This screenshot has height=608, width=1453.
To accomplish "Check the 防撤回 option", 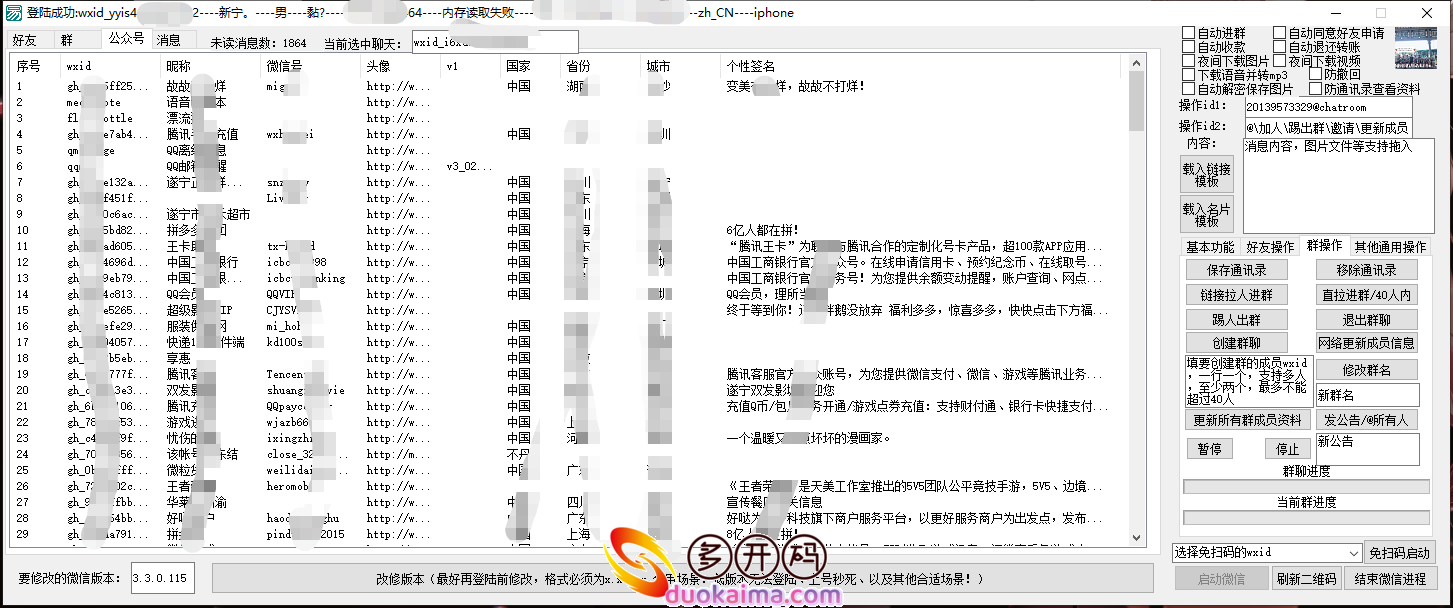I will (x=1316, y=75).
